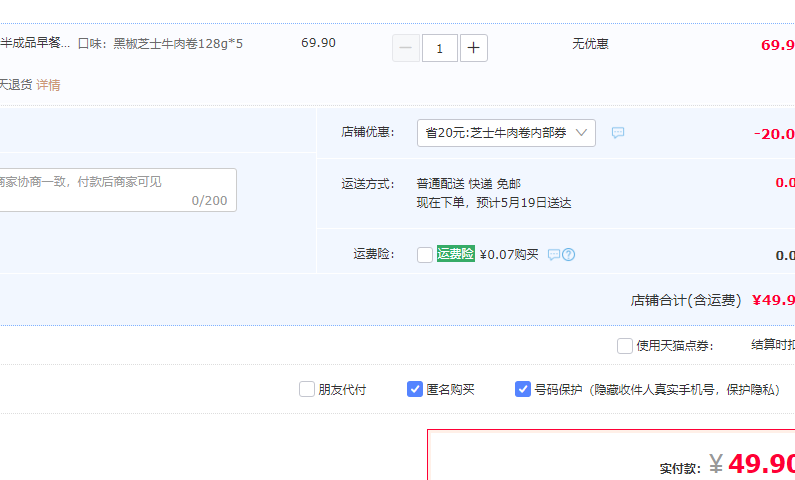Click the 无优惠 discount text
The image size is (795, 480).
pyautogui.click(x=590, y=44)
